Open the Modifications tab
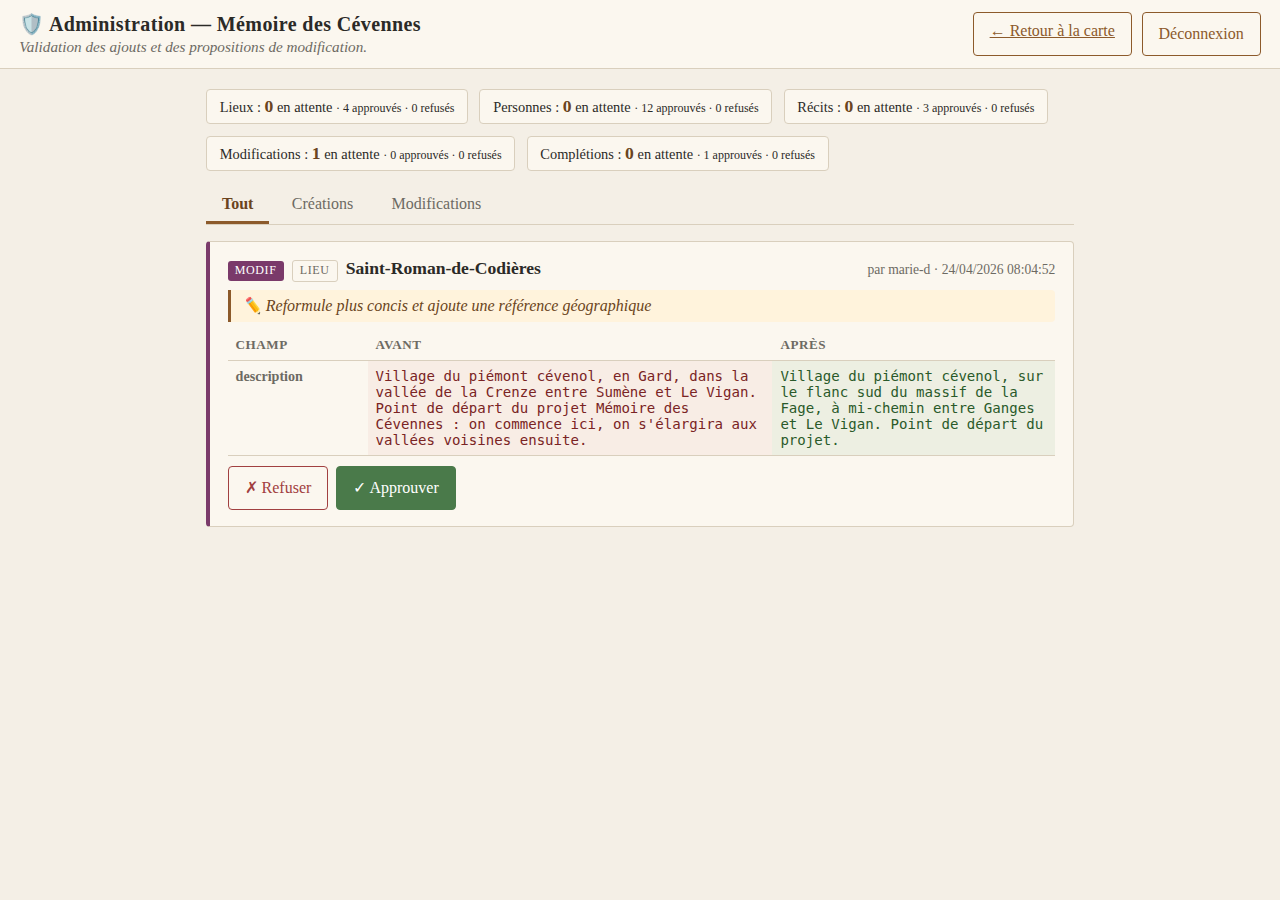Viewport: 1280px width, 900px height. pos(436,203)
